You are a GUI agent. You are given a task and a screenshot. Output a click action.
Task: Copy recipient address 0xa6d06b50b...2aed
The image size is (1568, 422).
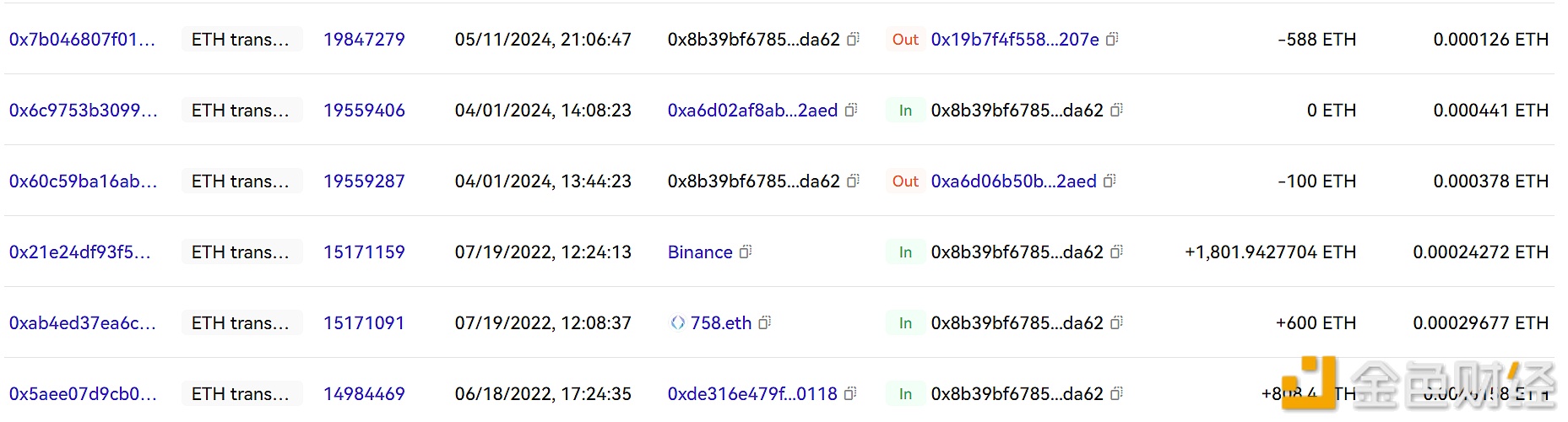[1110, 181]
